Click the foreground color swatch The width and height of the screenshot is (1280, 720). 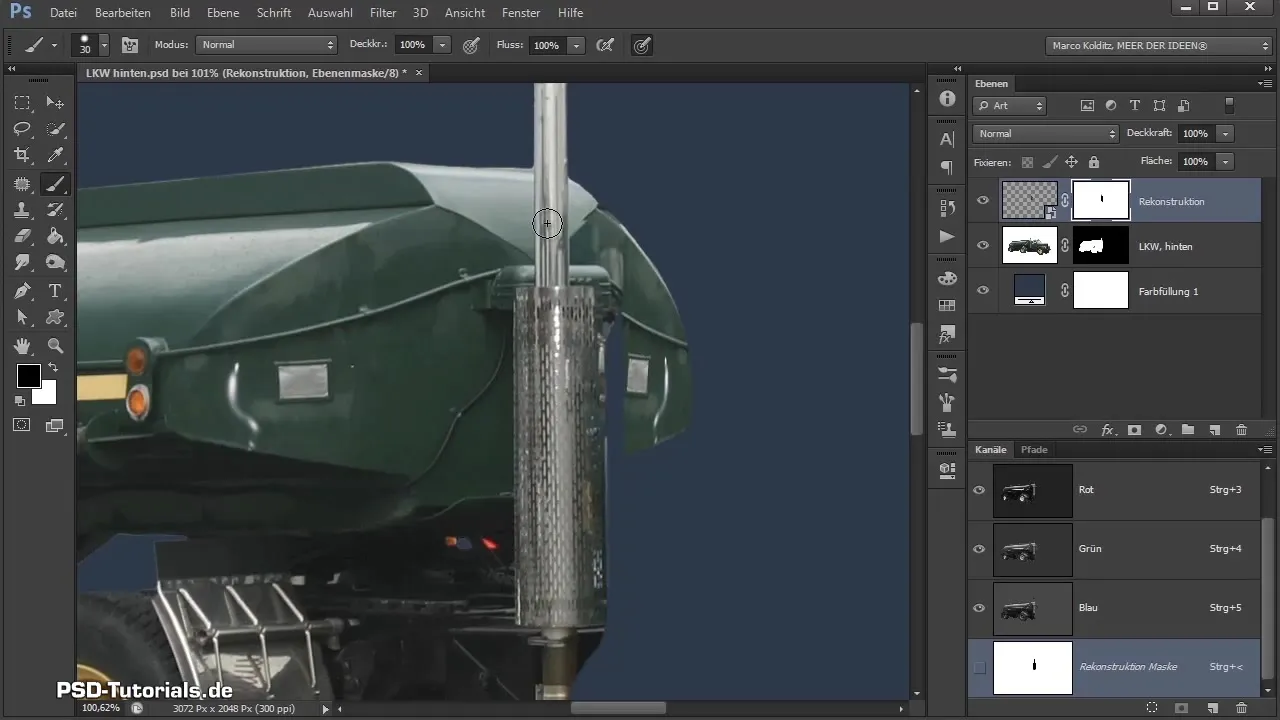[28, 376]
